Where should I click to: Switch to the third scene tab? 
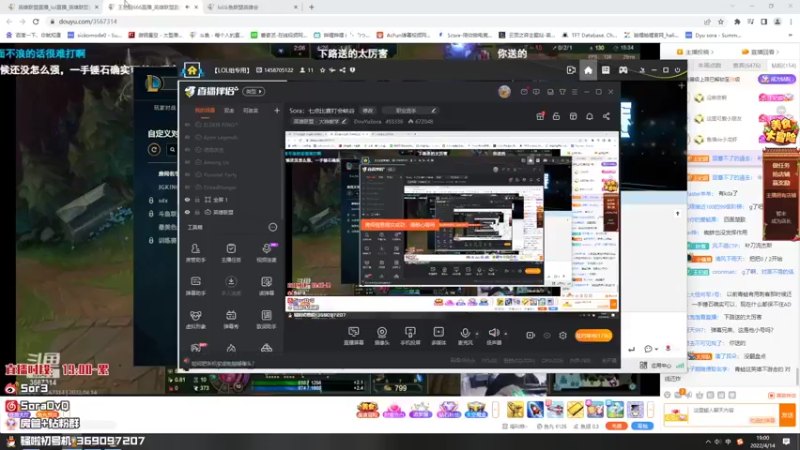point(251,111)
